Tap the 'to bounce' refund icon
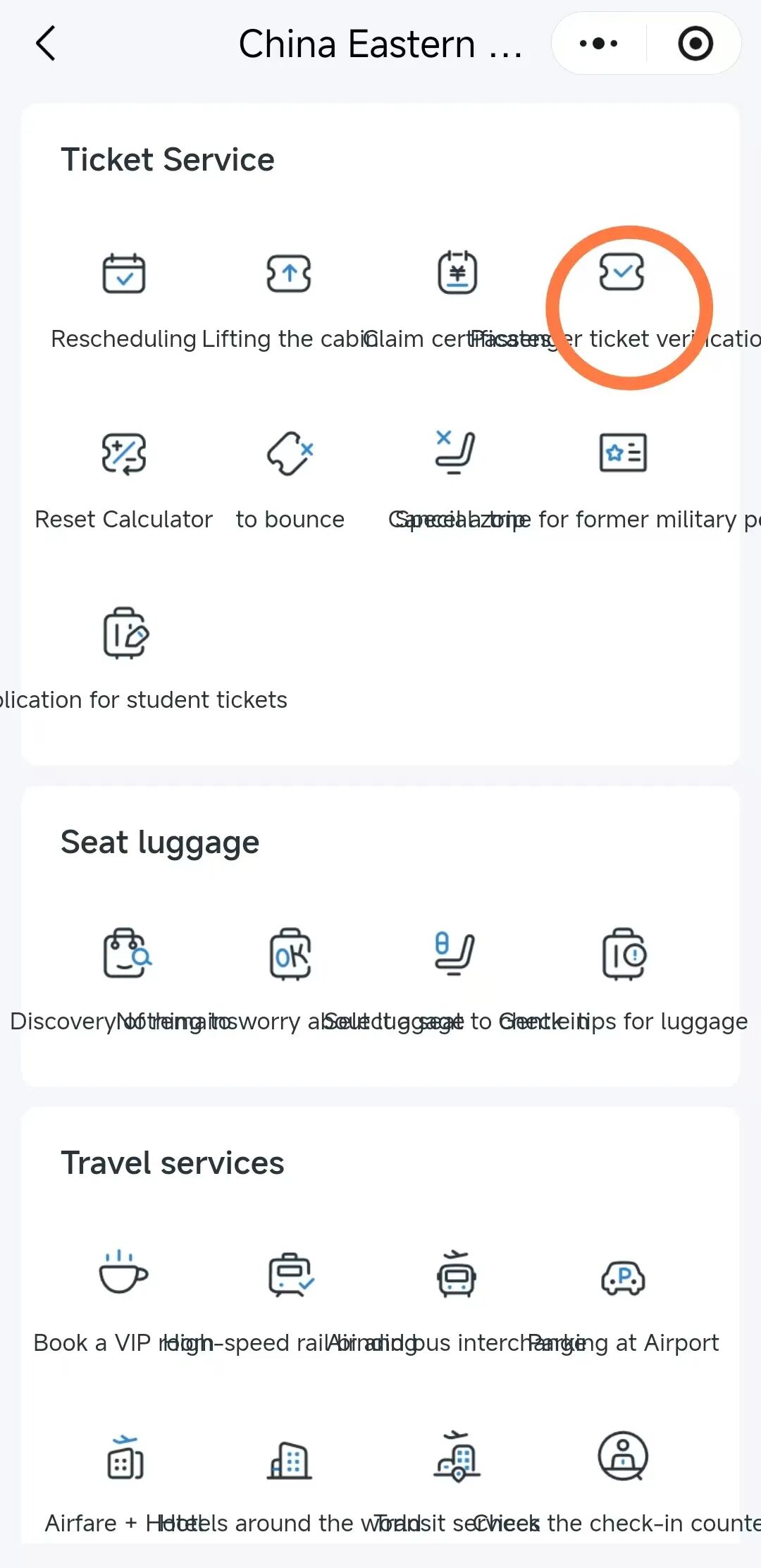 coord(290,453)
